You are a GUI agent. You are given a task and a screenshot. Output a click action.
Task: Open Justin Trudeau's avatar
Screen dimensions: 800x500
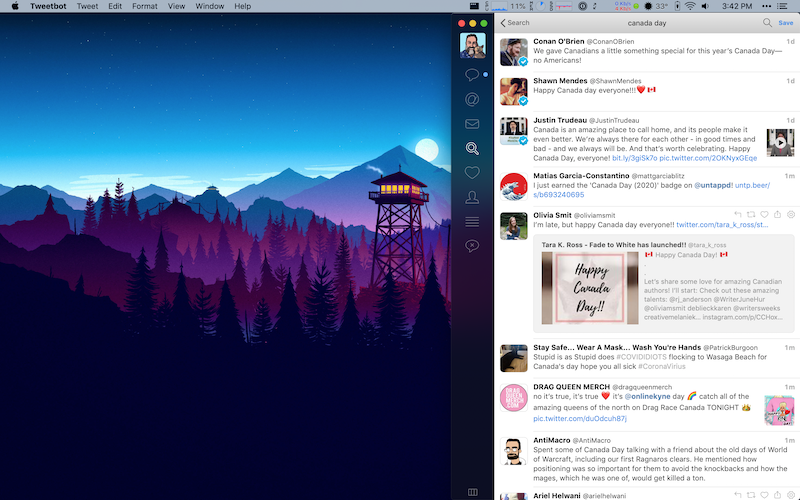coord(514,131)
